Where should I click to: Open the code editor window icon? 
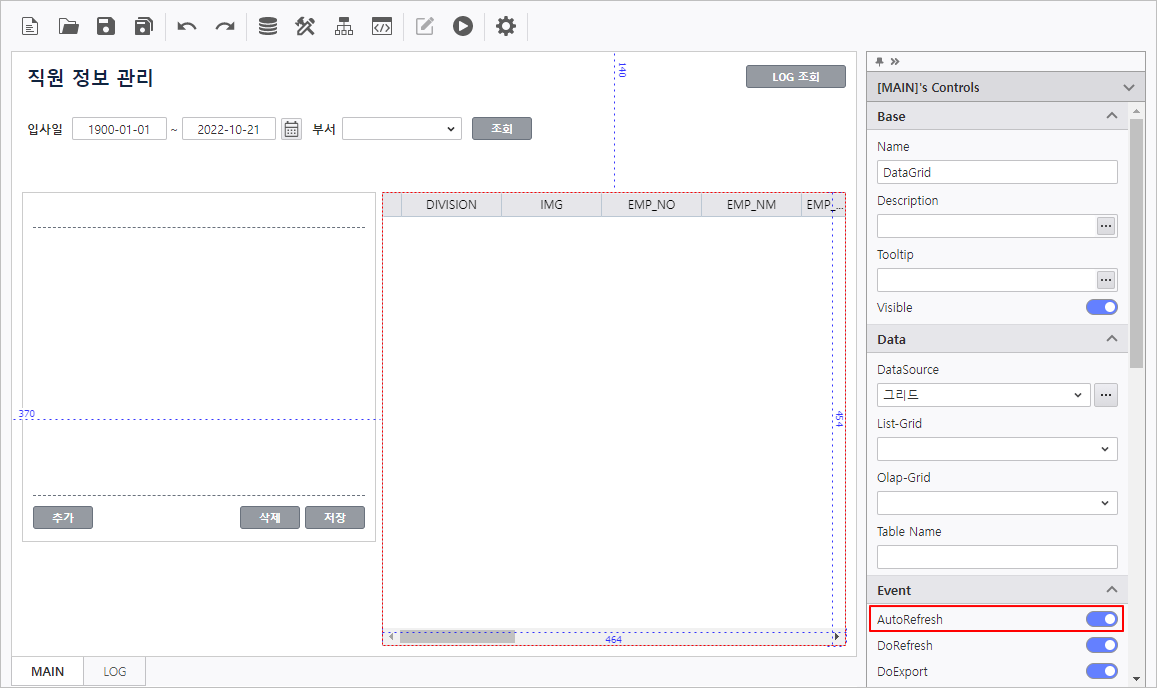coord(381,26)
